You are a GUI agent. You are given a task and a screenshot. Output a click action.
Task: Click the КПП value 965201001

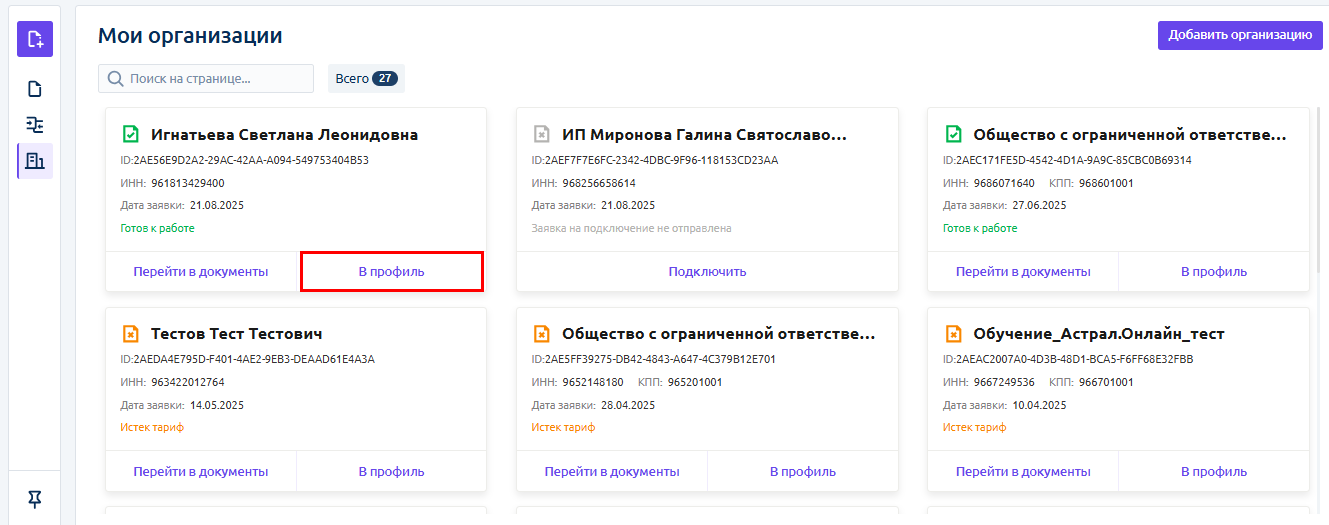tap(695, 382)
